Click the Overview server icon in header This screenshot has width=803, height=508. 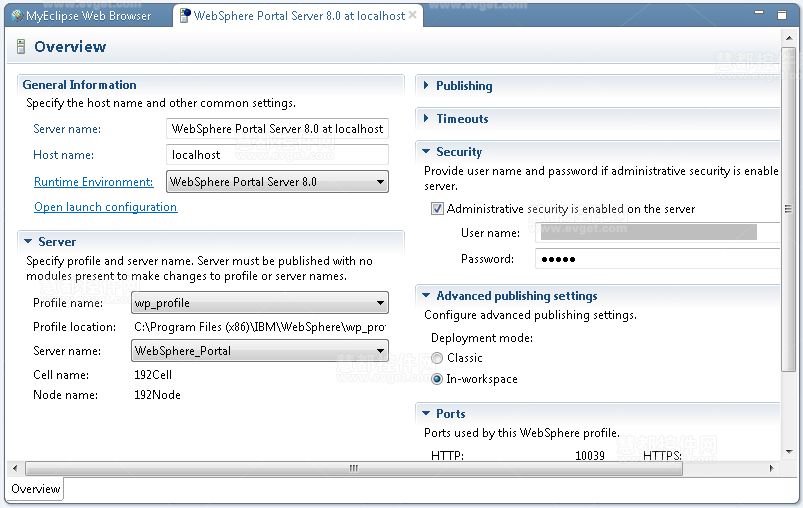tap(20, 47)
